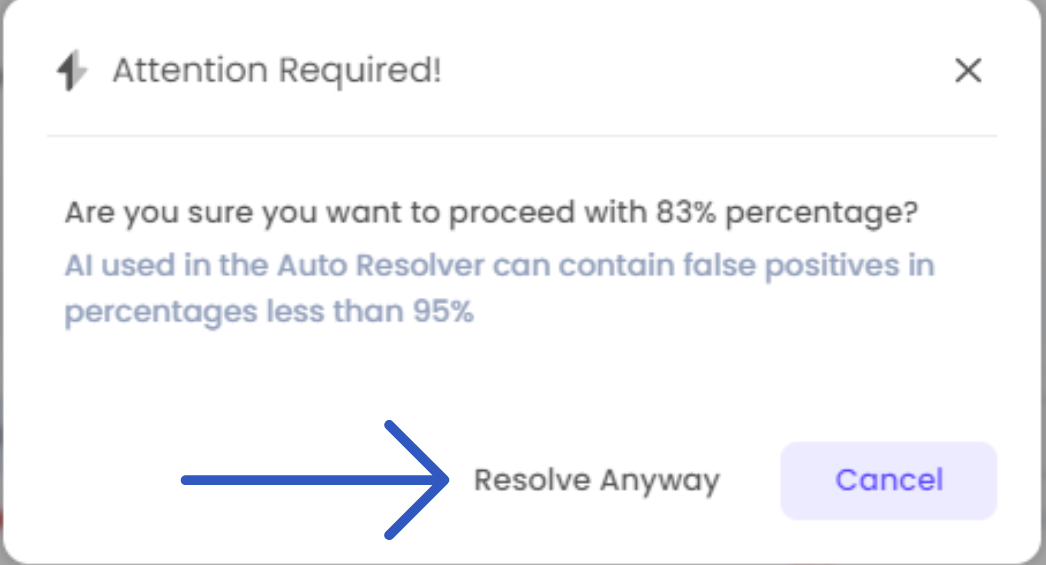1046x565 pixels.
Task: Click the 95% threshold in the warning
Action: (x=443, y=312)
